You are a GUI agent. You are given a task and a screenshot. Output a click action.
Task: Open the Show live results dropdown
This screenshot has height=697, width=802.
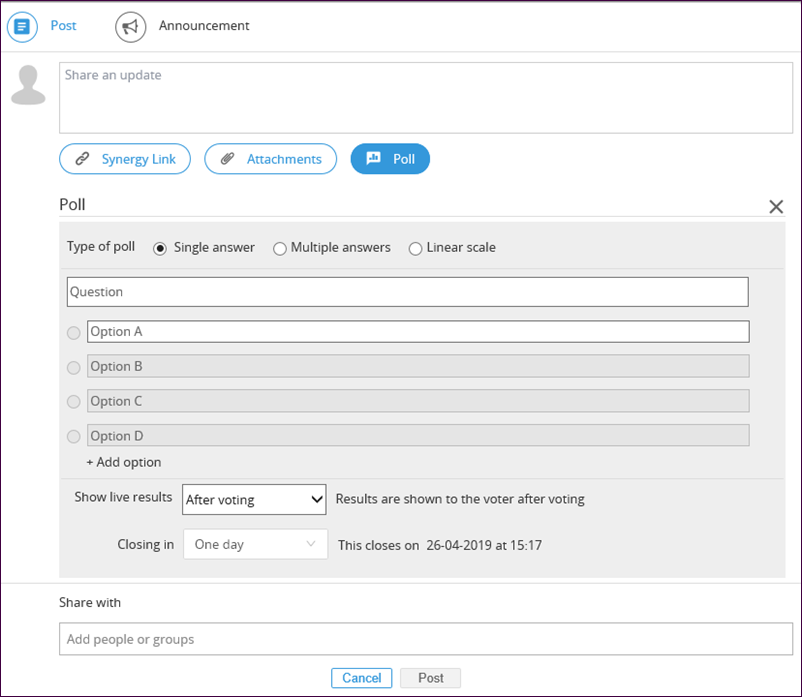(x=254, y=500)
